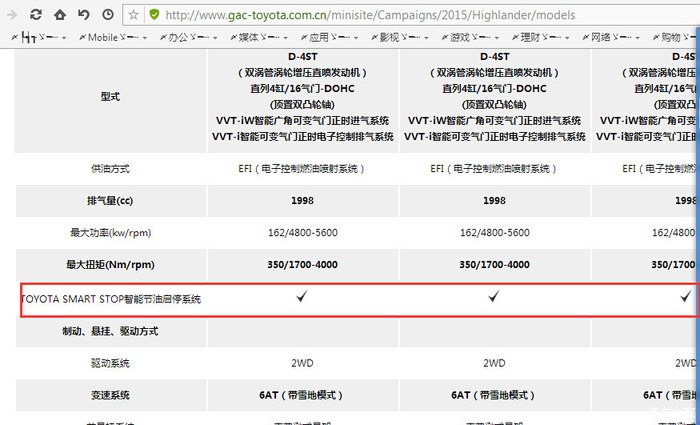Go to the browser home page icon

[x=60, y=15]
